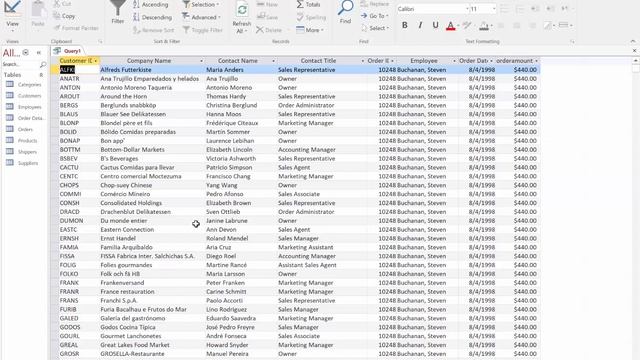The width and height of the screenshot is (640, 360).
Task: Click Toggle Filter
Action: (202, 30)
